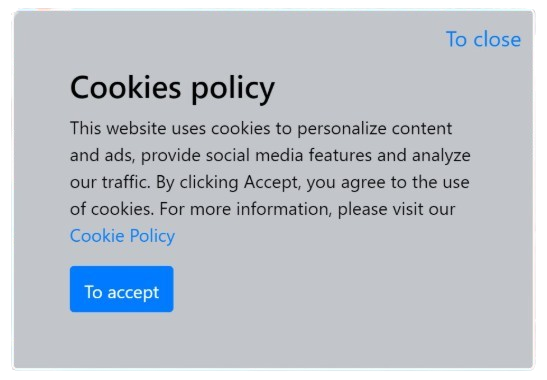Dismiss the banner via "To close"
The height and width of the screenshot is (380, 547).
[483, 39]
